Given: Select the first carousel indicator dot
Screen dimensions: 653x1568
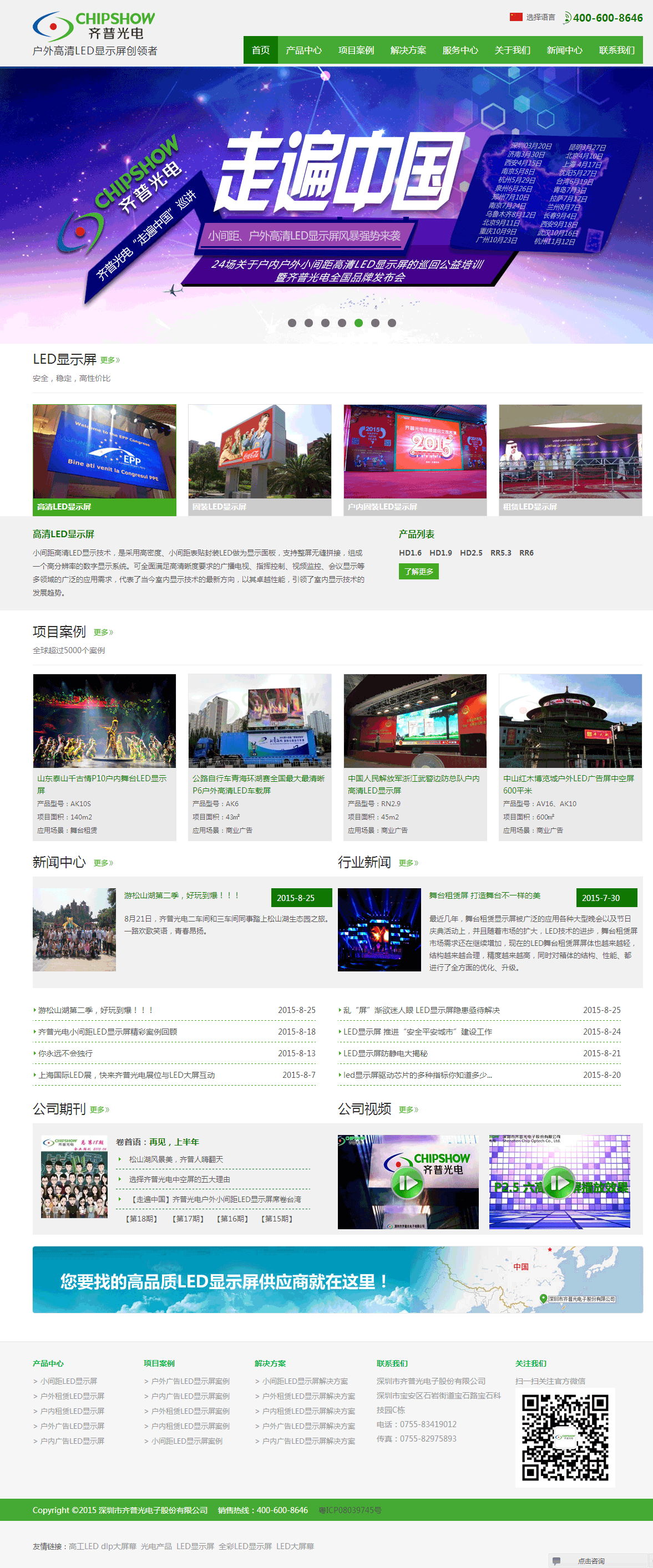Looking at the screenshot, I should 292,323.
